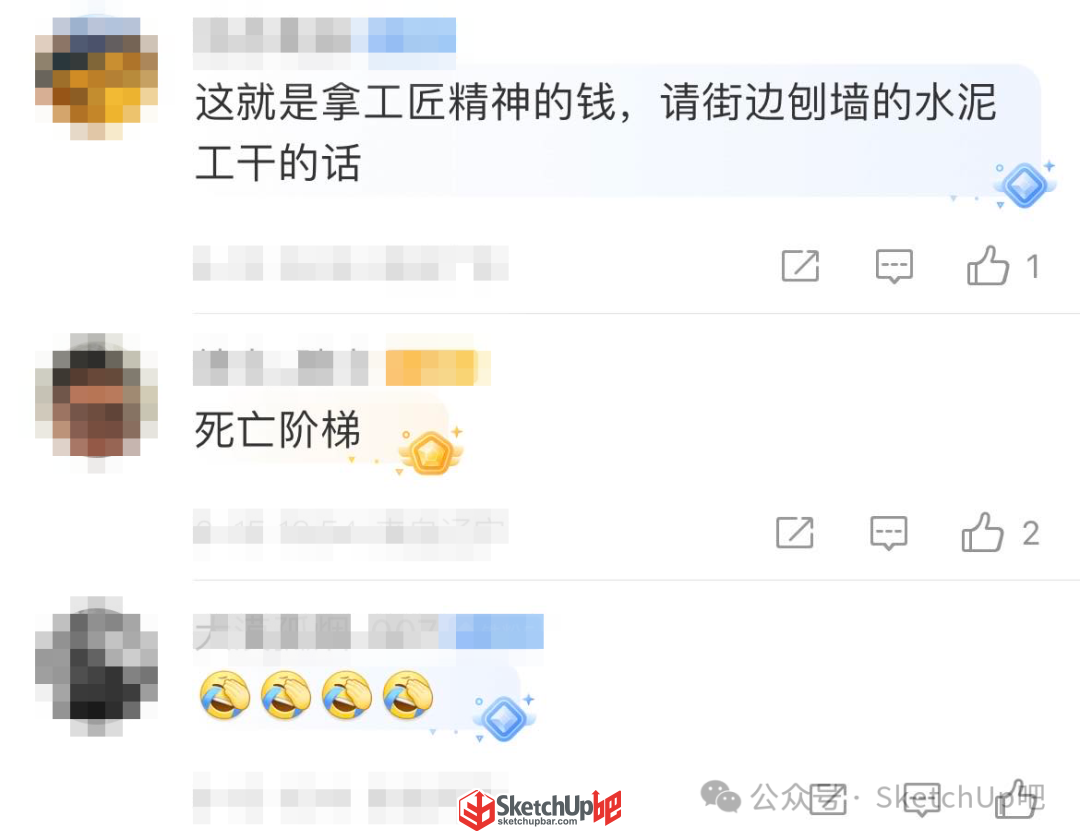Open the first commenter's avatar
Viewport: 1080px width, 840px height.
(x=96, y=77)
